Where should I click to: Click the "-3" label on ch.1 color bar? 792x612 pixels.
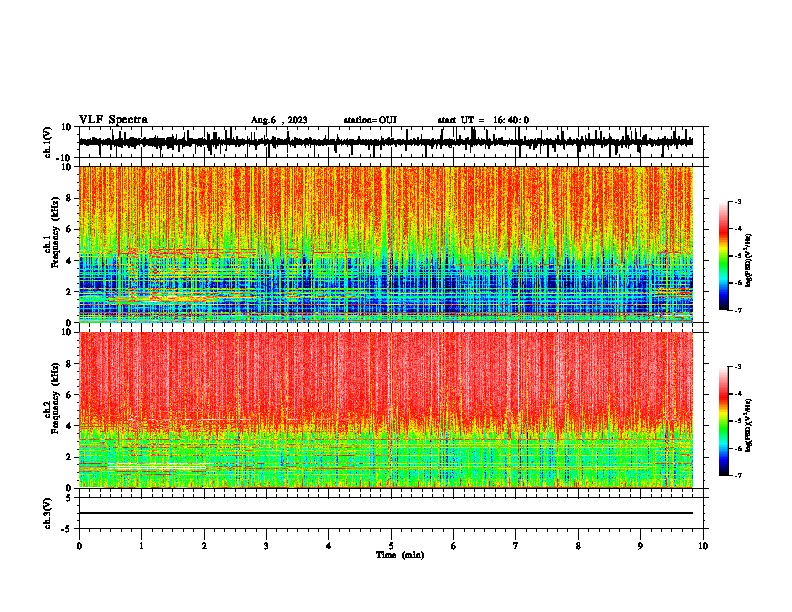tap(737, 202)
